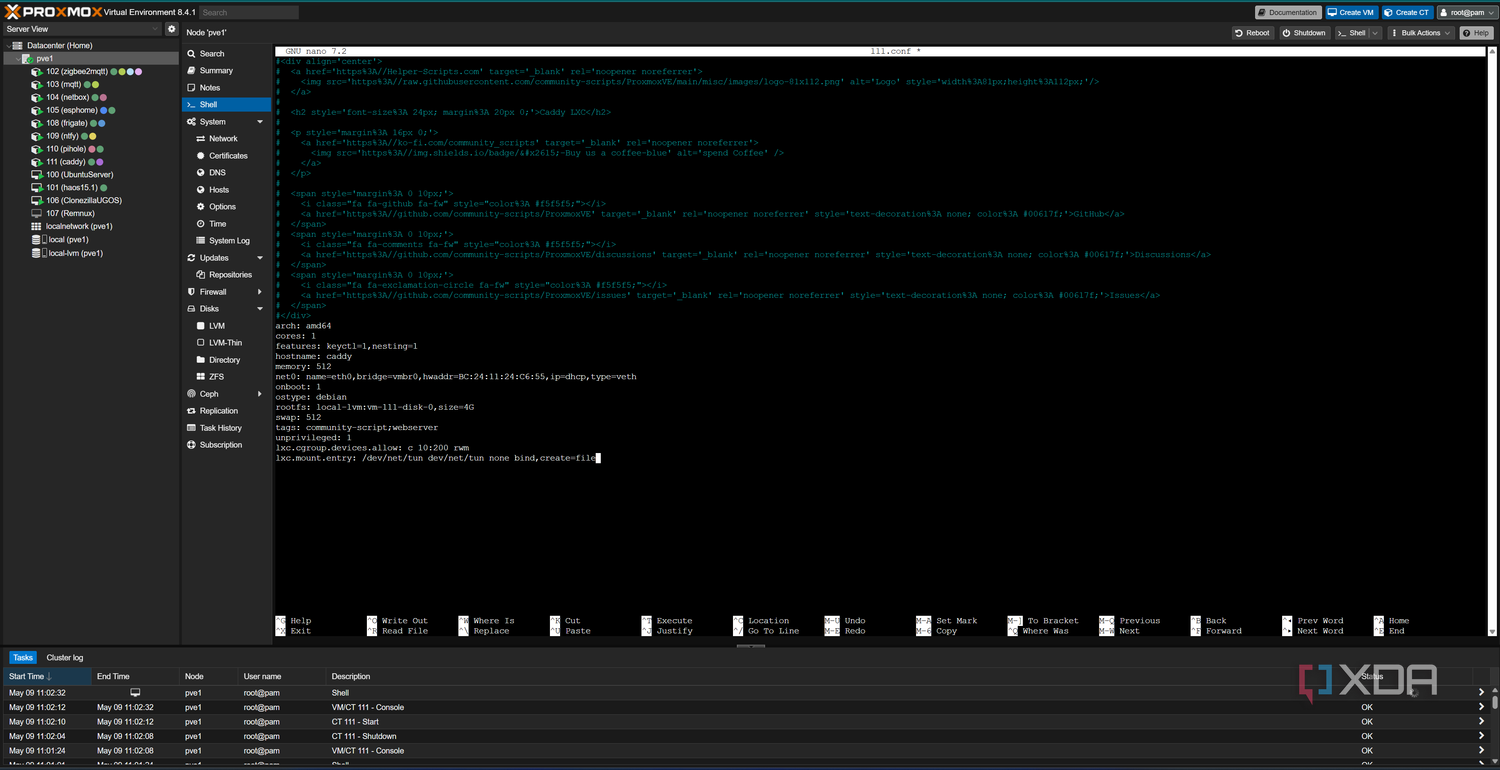Screen dimensions: 1500x770
Task: Open the Task History page
Action: 226,428
